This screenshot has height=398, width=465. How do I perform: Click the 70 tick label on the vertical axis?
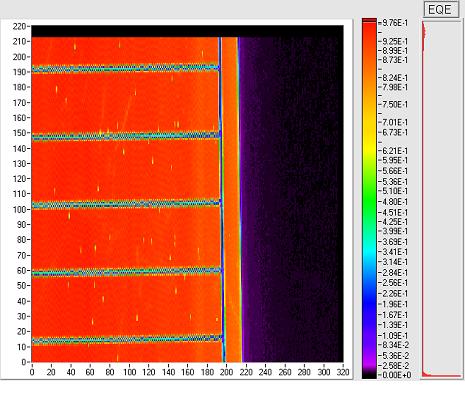click(x=22, y=255)
